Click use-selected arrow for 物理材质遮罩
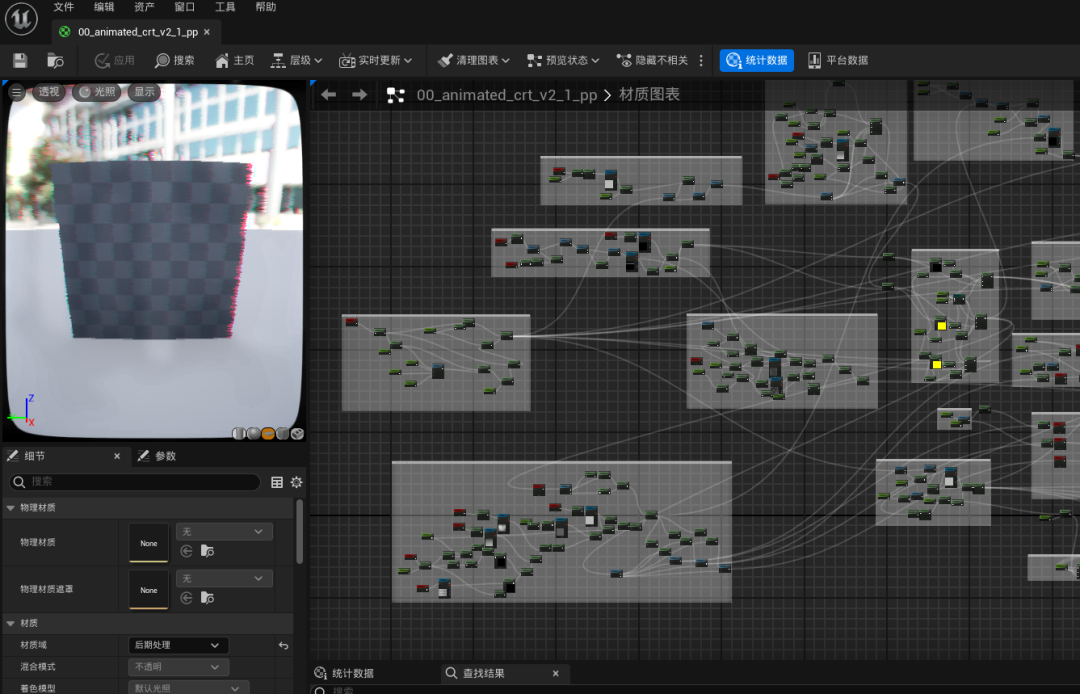The image size is (1080, 694). [x=186, y=598]
